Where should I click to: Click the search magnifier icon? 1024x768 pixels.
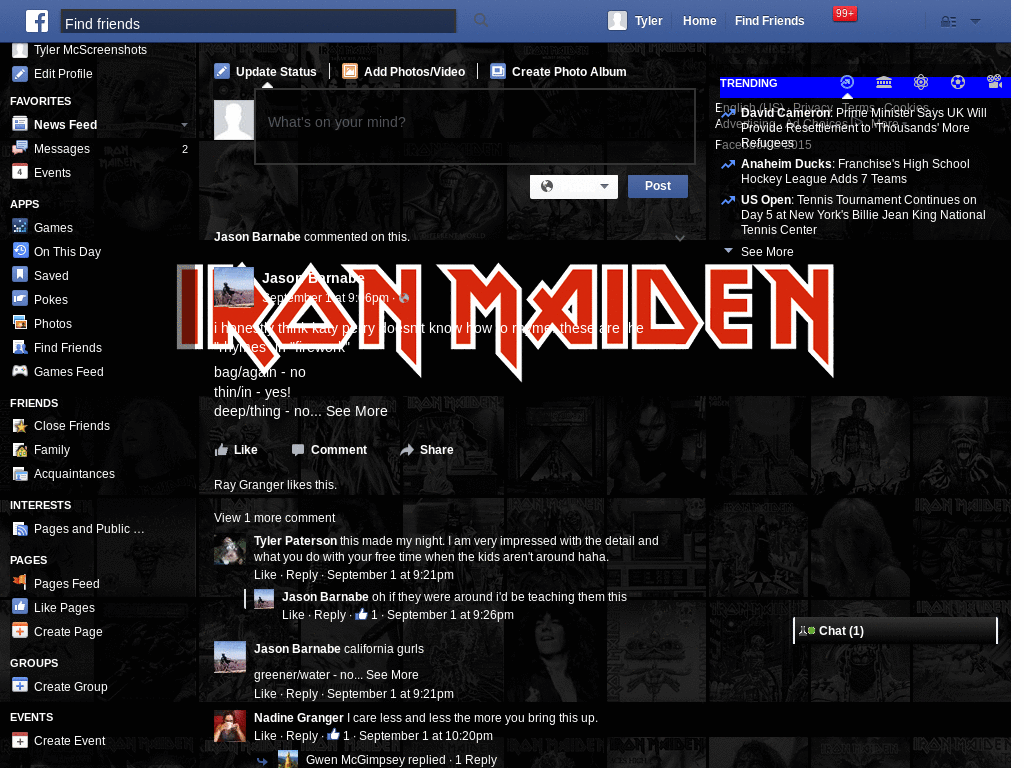[x=481, y=20]
